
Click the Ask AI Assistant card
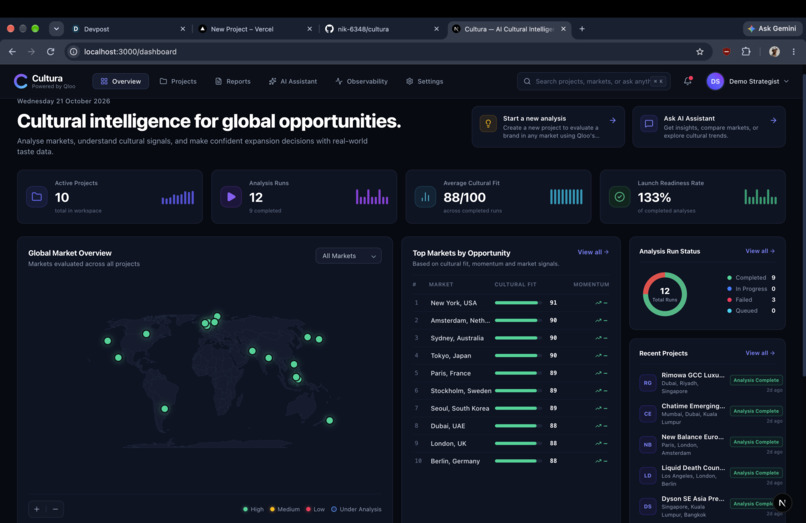click(709, 127)
